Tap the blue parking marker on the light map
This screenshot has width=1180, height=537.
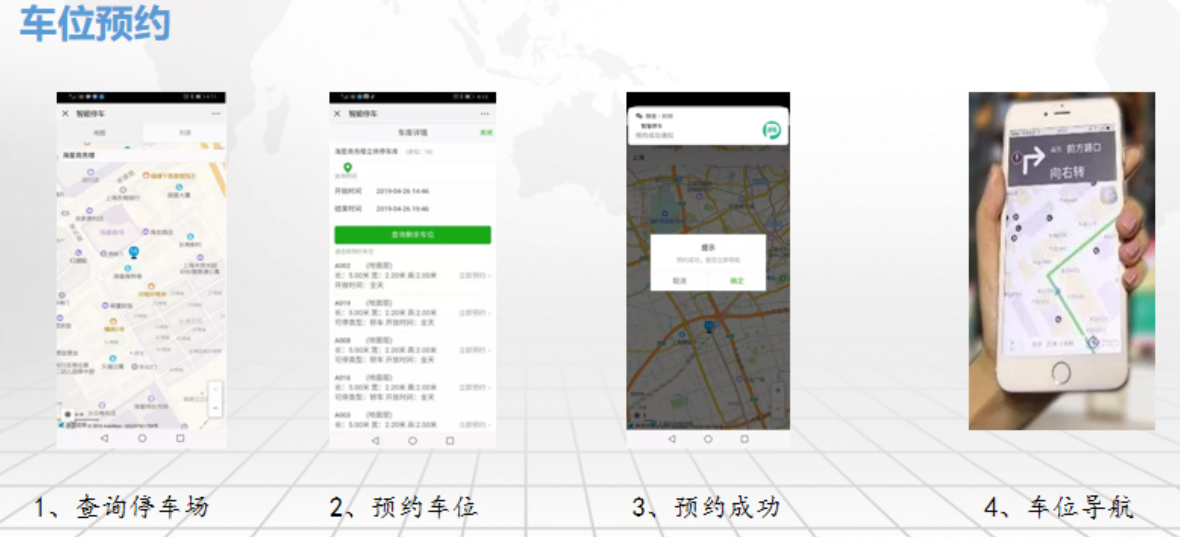coord(134,253)
